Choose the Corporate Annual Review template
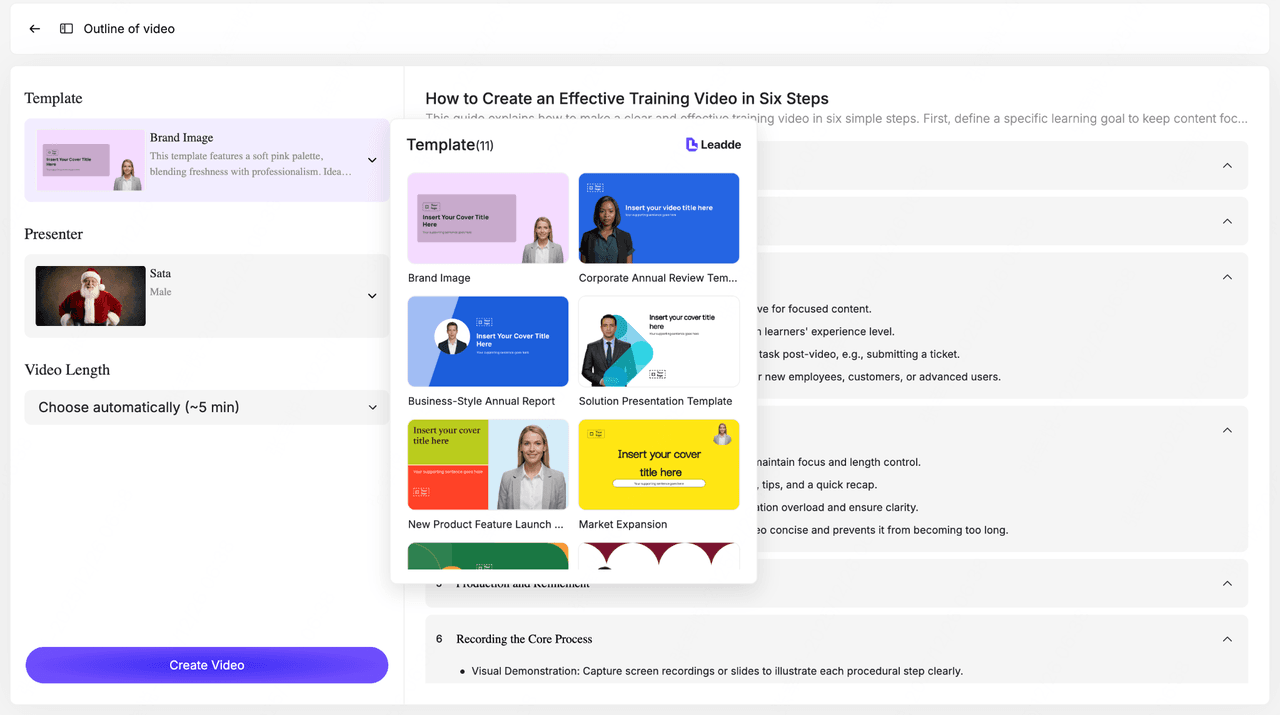The height and width of the screenshot is (715, 1280). (x=659, y=218)
